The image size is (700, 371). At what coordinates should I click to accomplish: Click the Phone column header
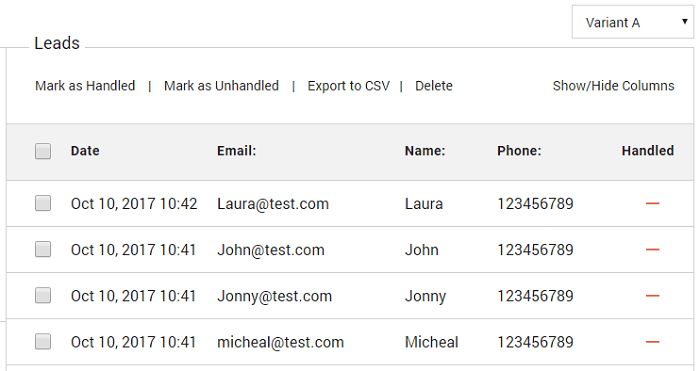[519, 151]
